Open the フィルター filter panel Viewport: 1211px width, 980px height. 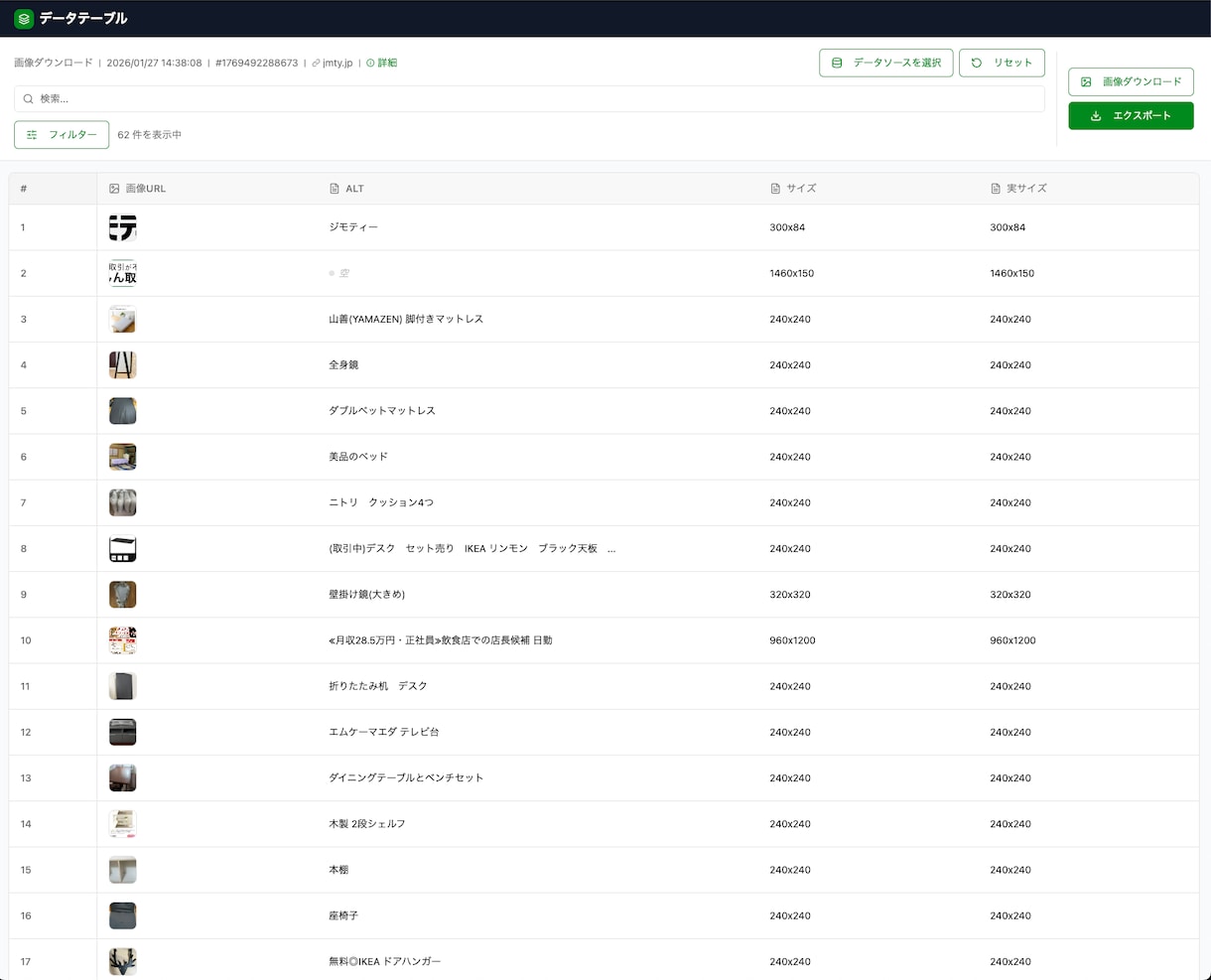click(x=62, y=134)
